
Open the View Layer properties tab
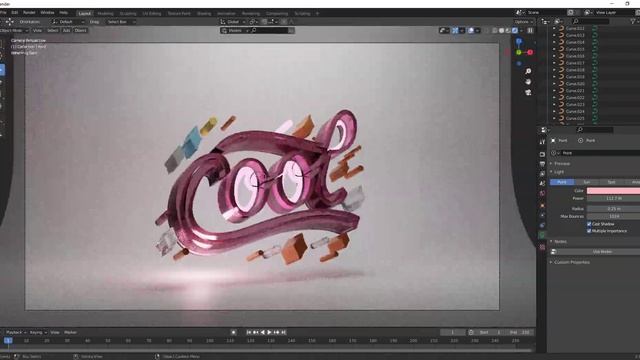tap(542, 174)
